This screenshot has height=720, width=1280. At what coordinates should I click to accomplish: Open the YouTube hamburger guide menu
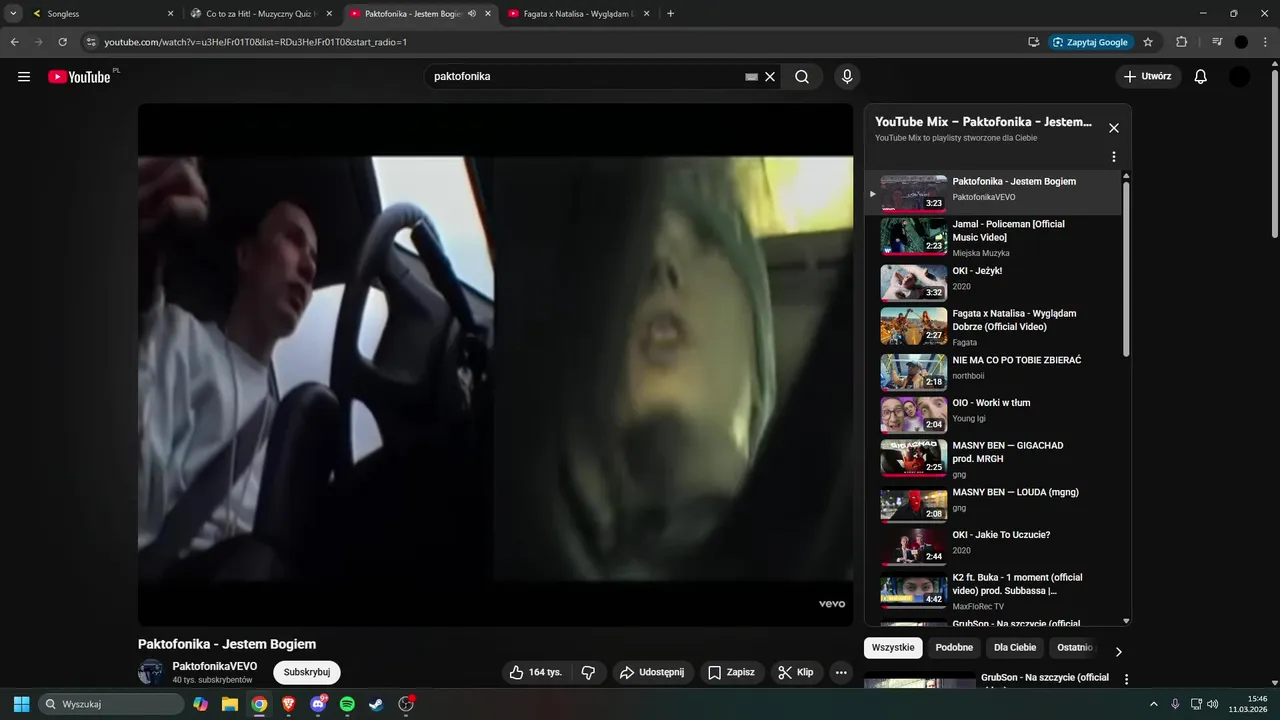coord(24,77)
